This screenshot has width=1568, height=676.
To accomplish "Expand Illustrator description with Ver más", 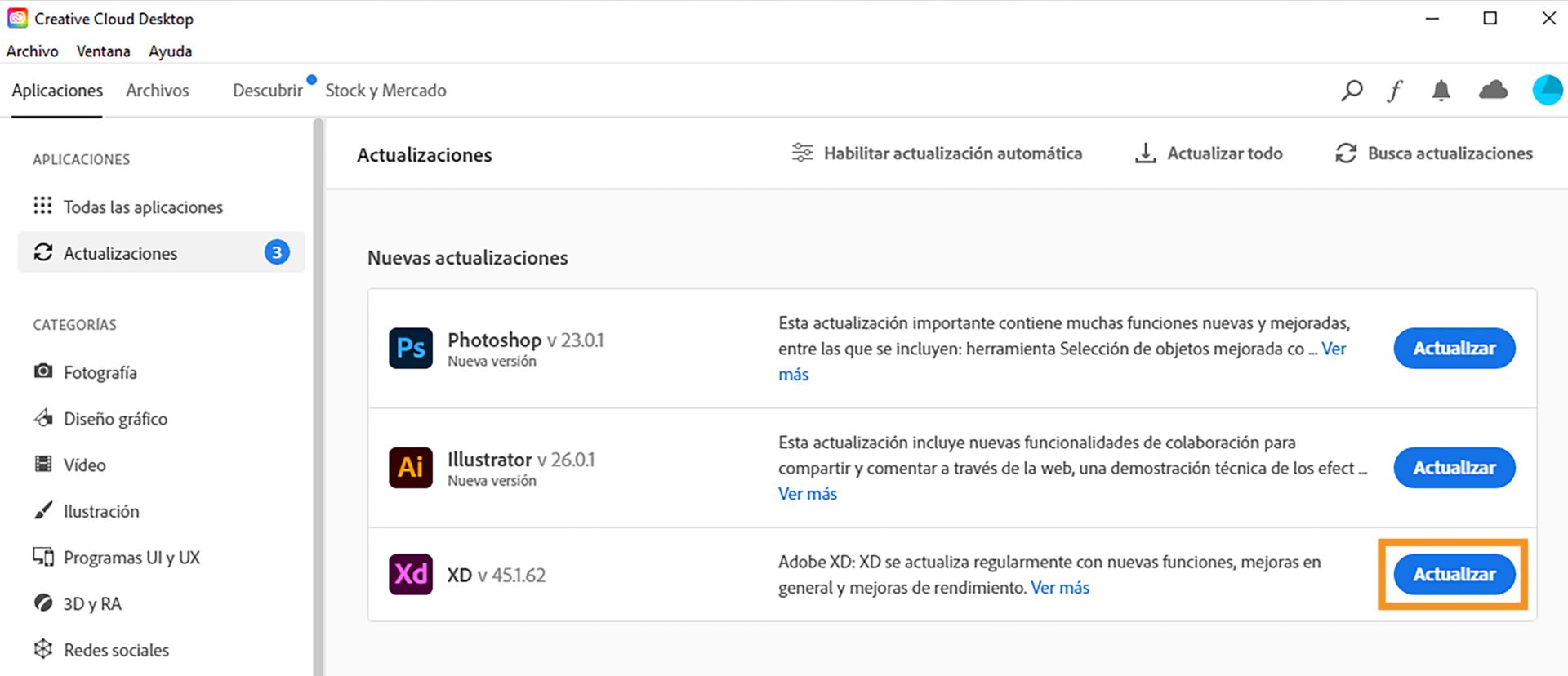I will point(808,494).
